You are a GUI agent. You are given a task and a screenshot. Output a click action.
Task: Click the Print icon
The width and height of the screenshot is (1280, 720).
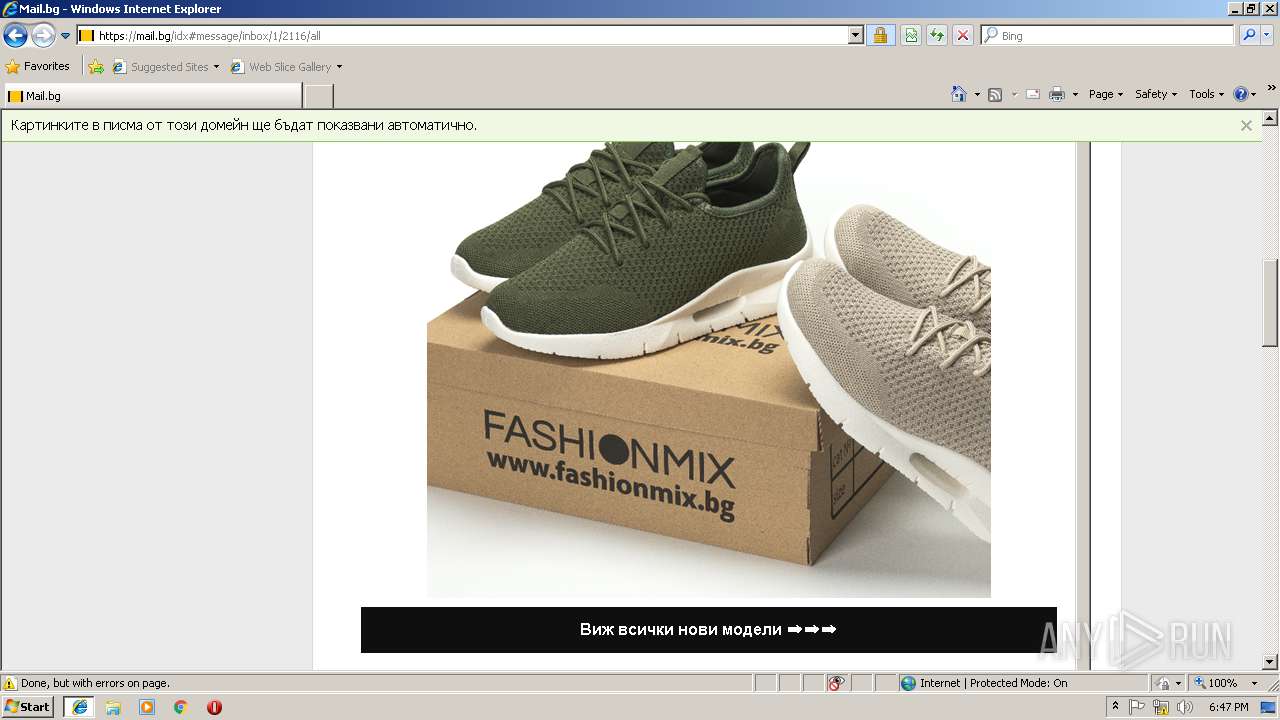[x=1057, y=94]
